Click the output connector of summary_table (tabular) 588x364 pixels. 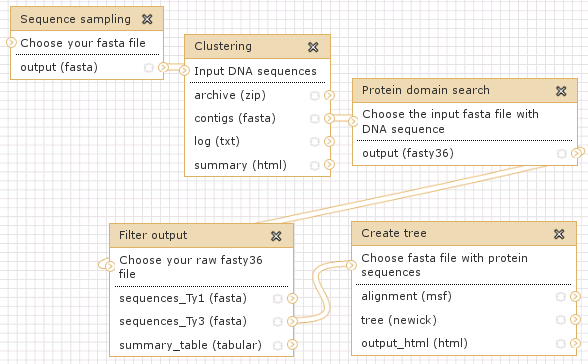point(292,345)
